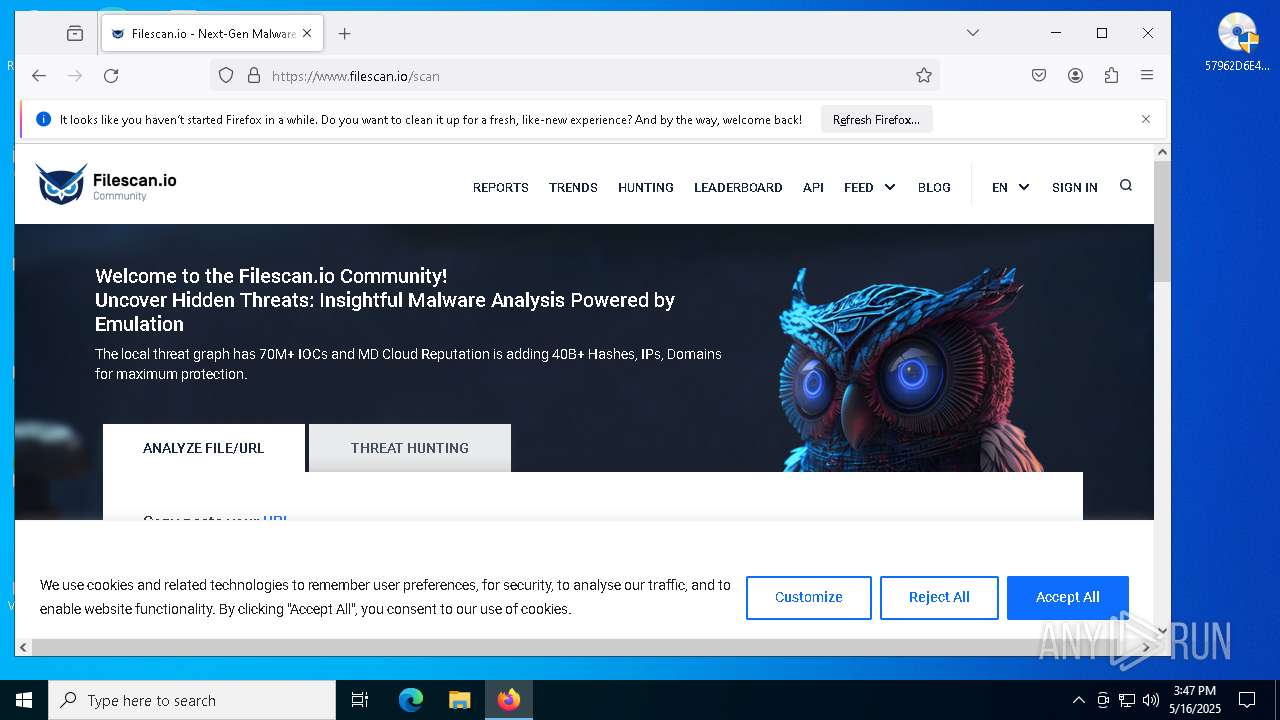Viewport: 1280px width, 720px height.
Task: Bookmark this page with star icon
Action: [924, 75]
